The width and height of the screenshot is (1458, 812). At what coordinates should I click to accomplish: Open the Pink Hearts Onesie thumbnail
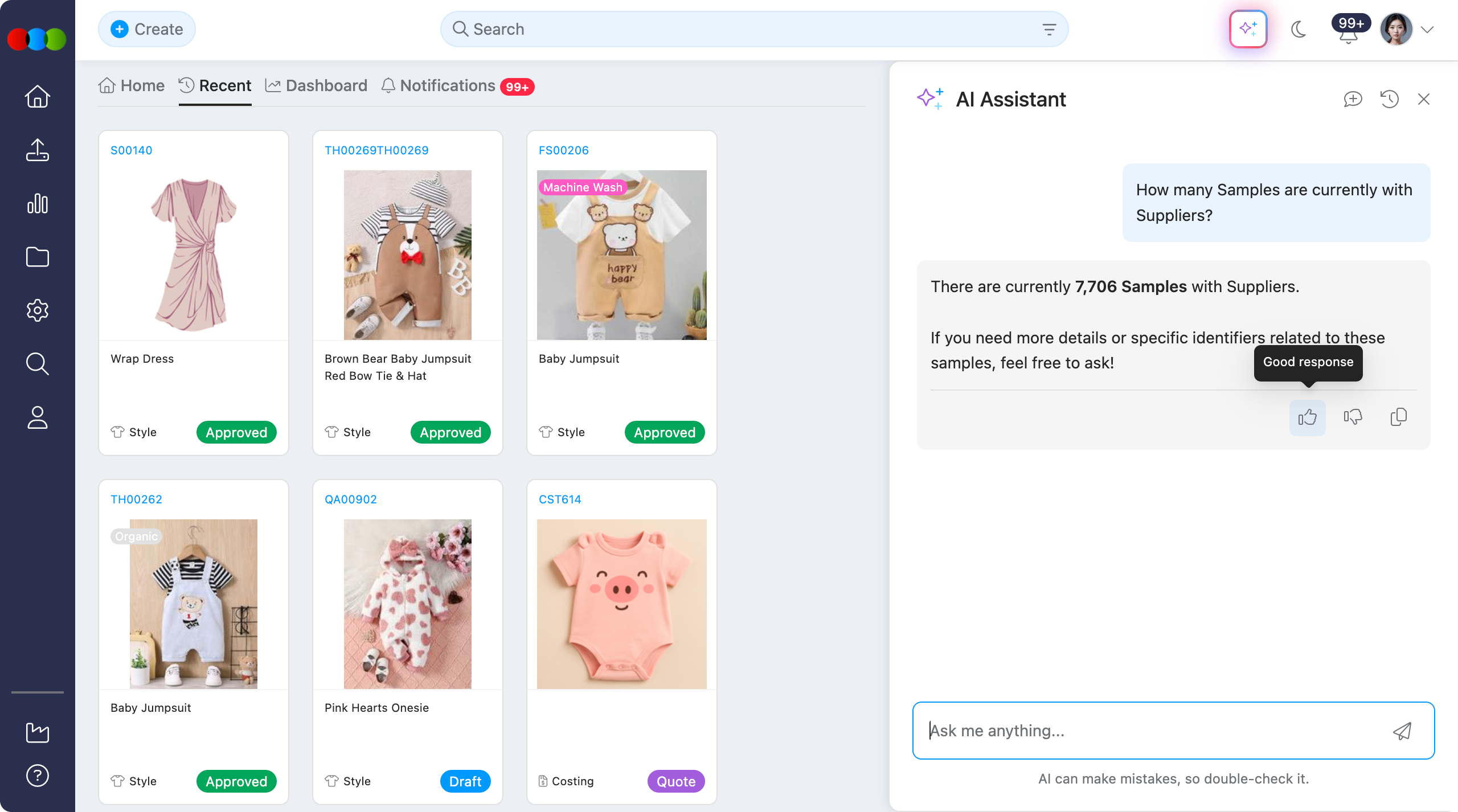[407, 604]
